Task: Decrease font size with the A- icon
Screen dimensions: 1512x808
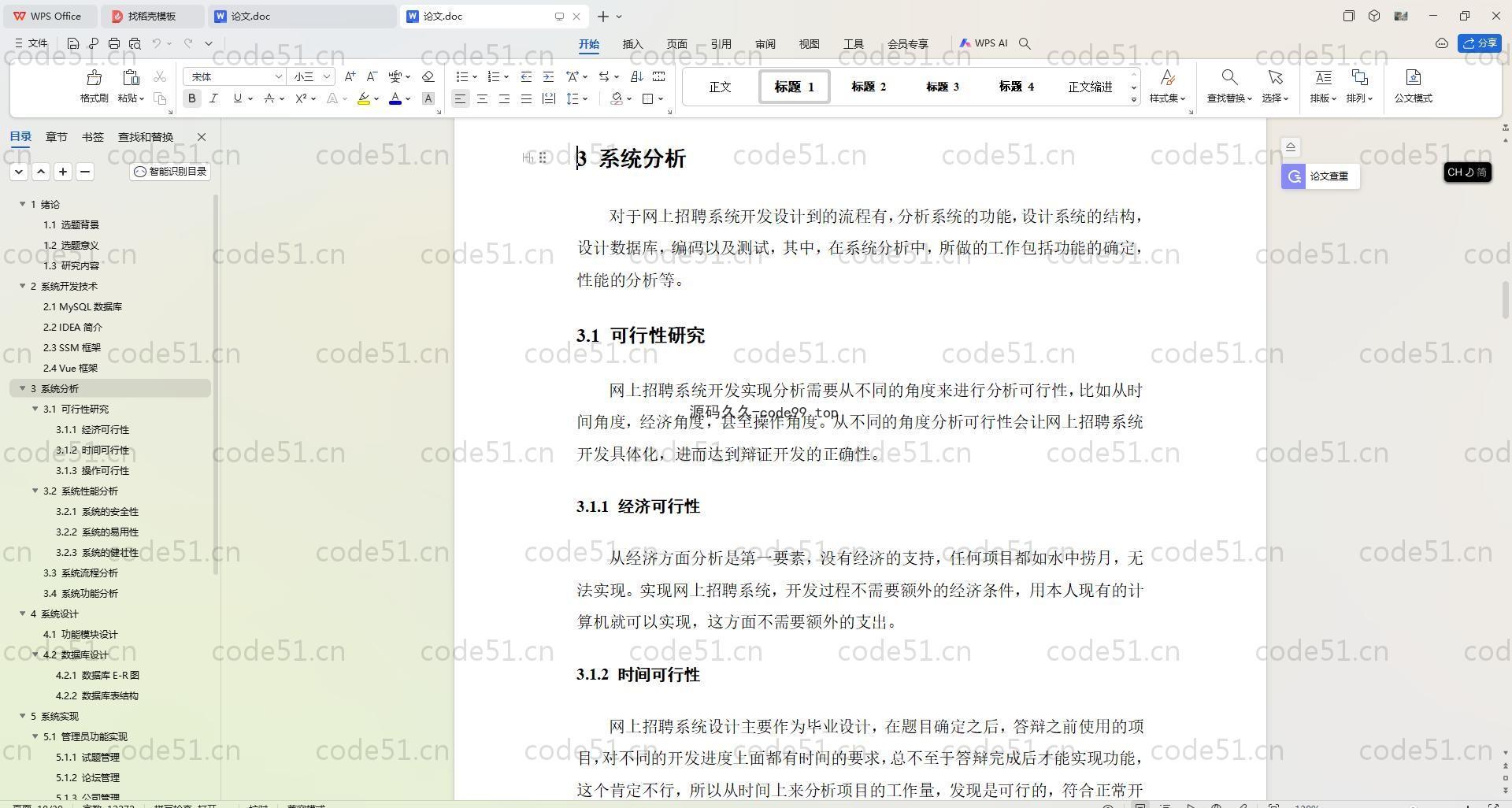Action: tap(372, 76)
